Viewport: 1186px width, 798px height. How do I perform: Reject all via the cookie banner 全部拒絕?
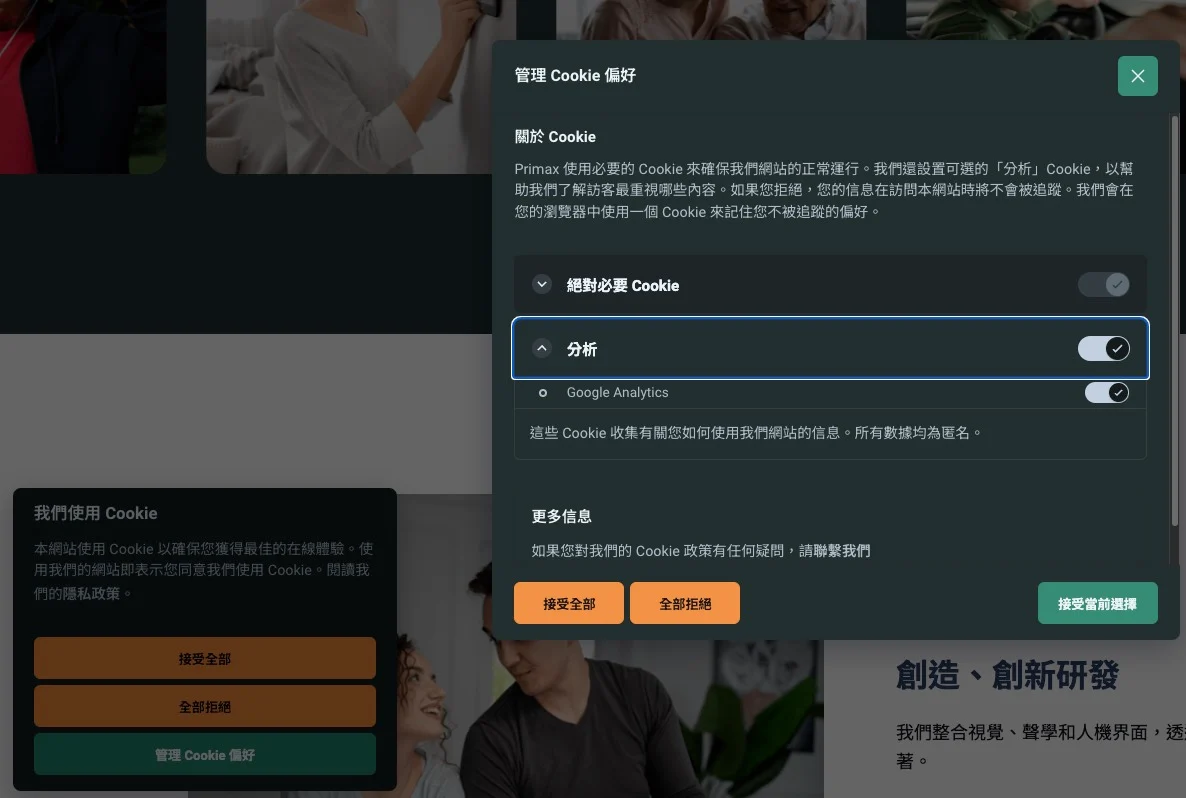(205, 707)
